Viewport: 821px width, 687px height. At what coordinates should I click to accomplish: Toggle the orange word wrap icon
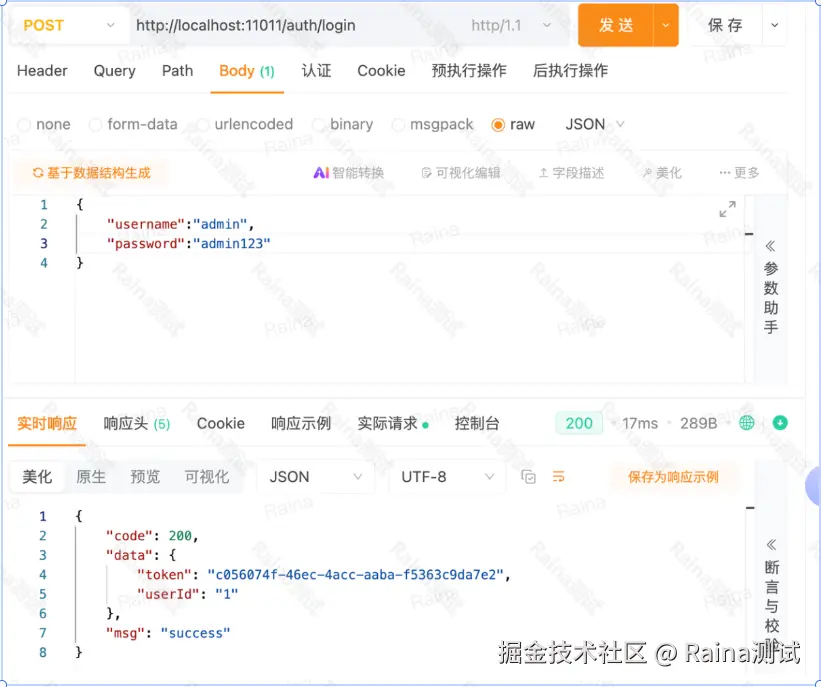[x=559, y=477]
